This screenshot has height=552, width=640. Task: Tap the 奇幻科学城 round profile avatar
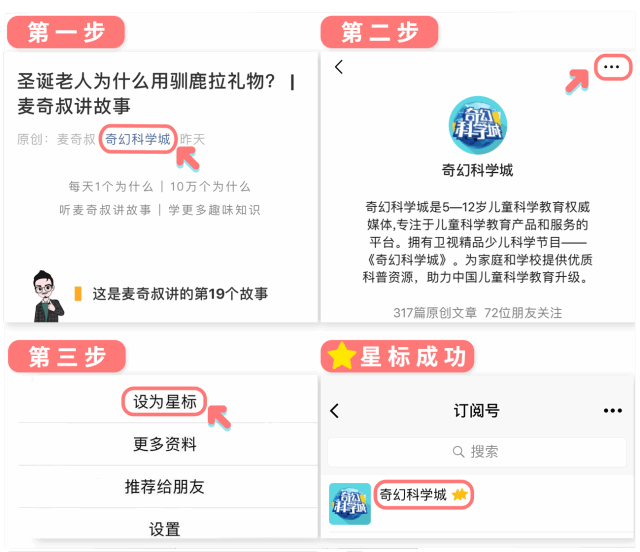pyautogui.click(x=478, y=125)
